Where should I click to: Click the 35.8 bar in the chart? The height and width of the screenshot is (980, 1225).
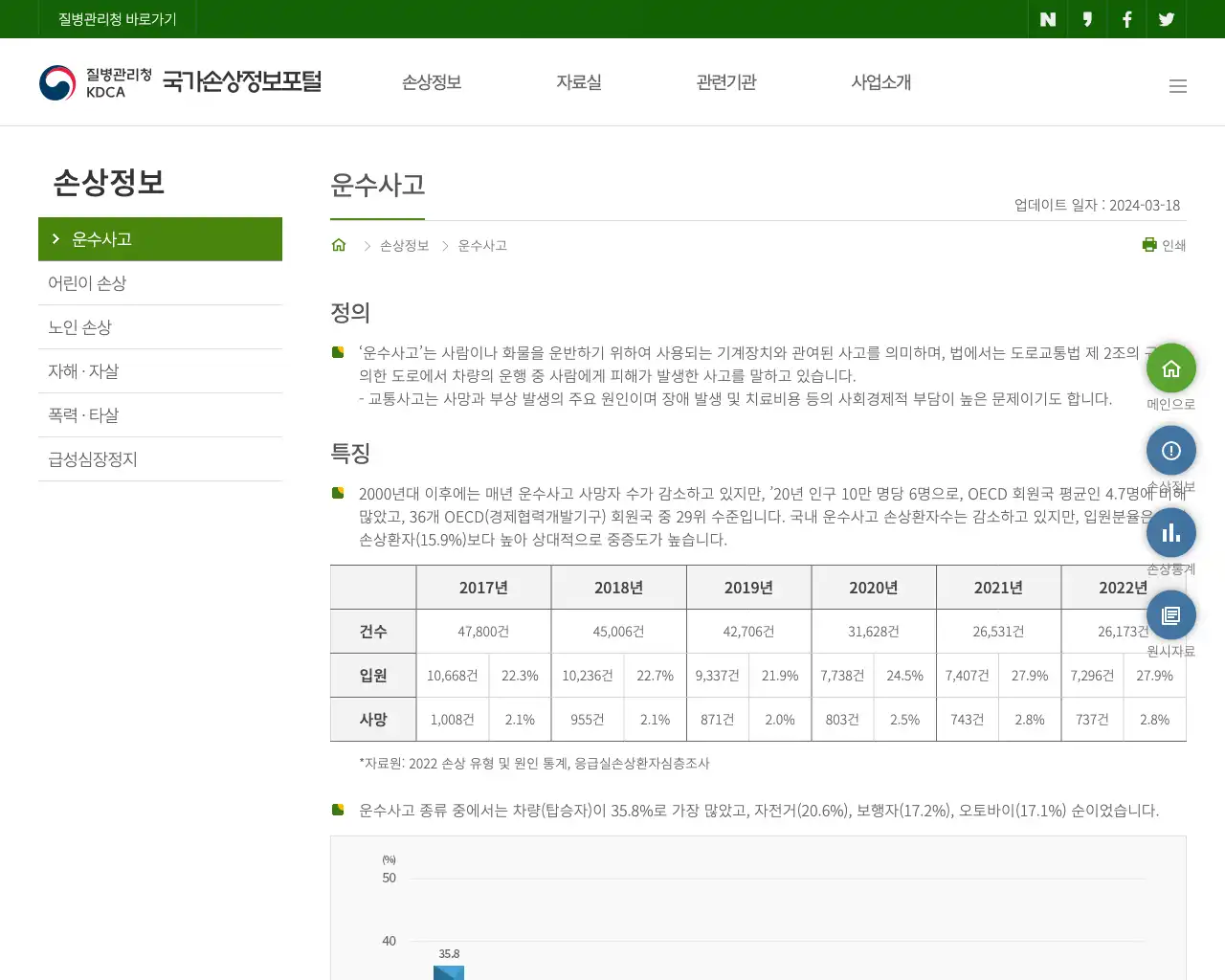[449, 972]
